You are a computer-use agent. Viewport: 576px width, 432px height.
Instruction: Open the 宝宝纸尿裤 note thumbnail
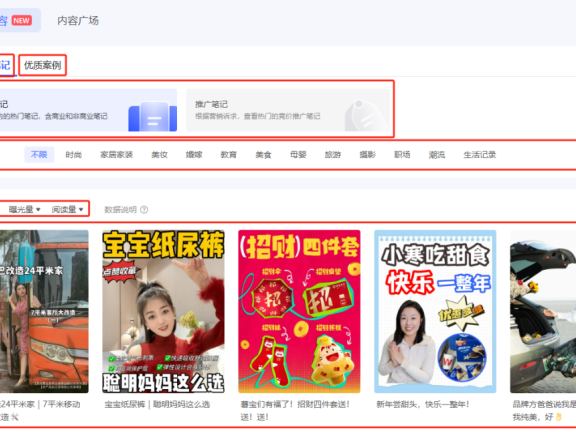tap(163, 312)
